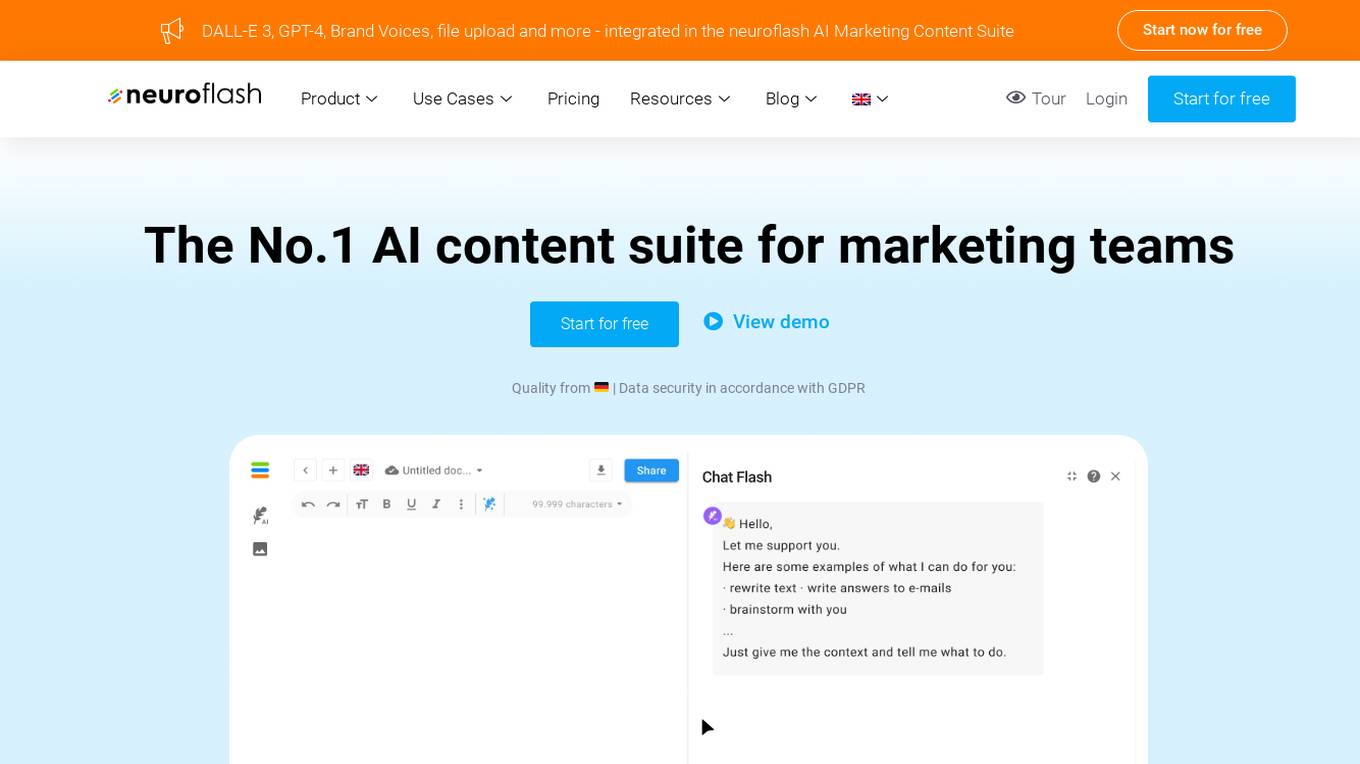Click the download document icon
1360x764 pixels.
click(601, 470)
